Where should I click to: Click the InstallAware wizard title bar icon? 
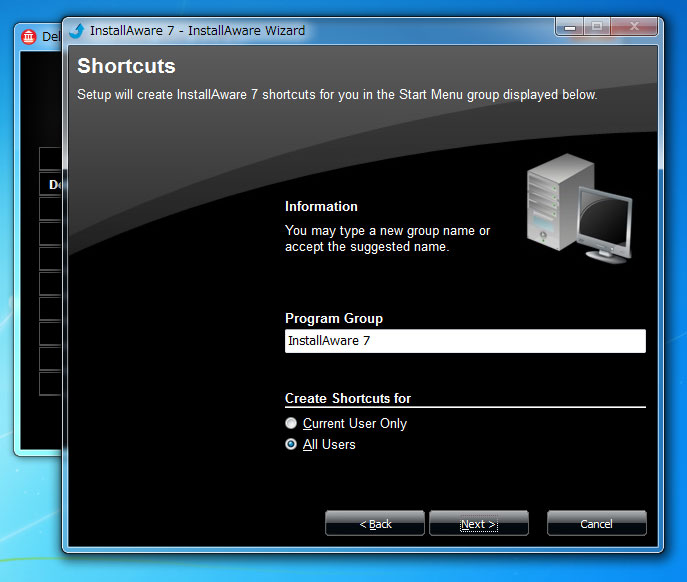point(77,31)
